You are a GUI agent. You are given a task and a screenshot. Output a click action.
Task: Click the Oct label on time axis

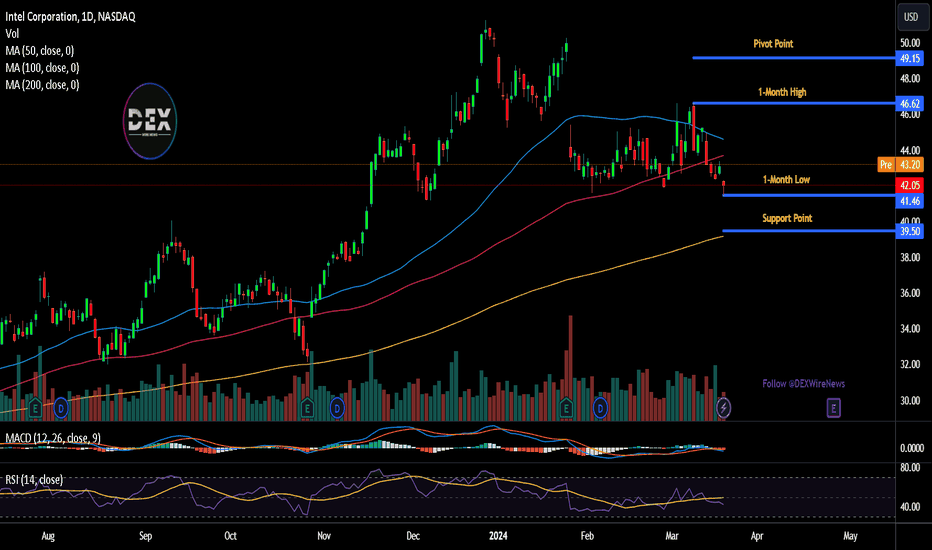coord(231,536)
